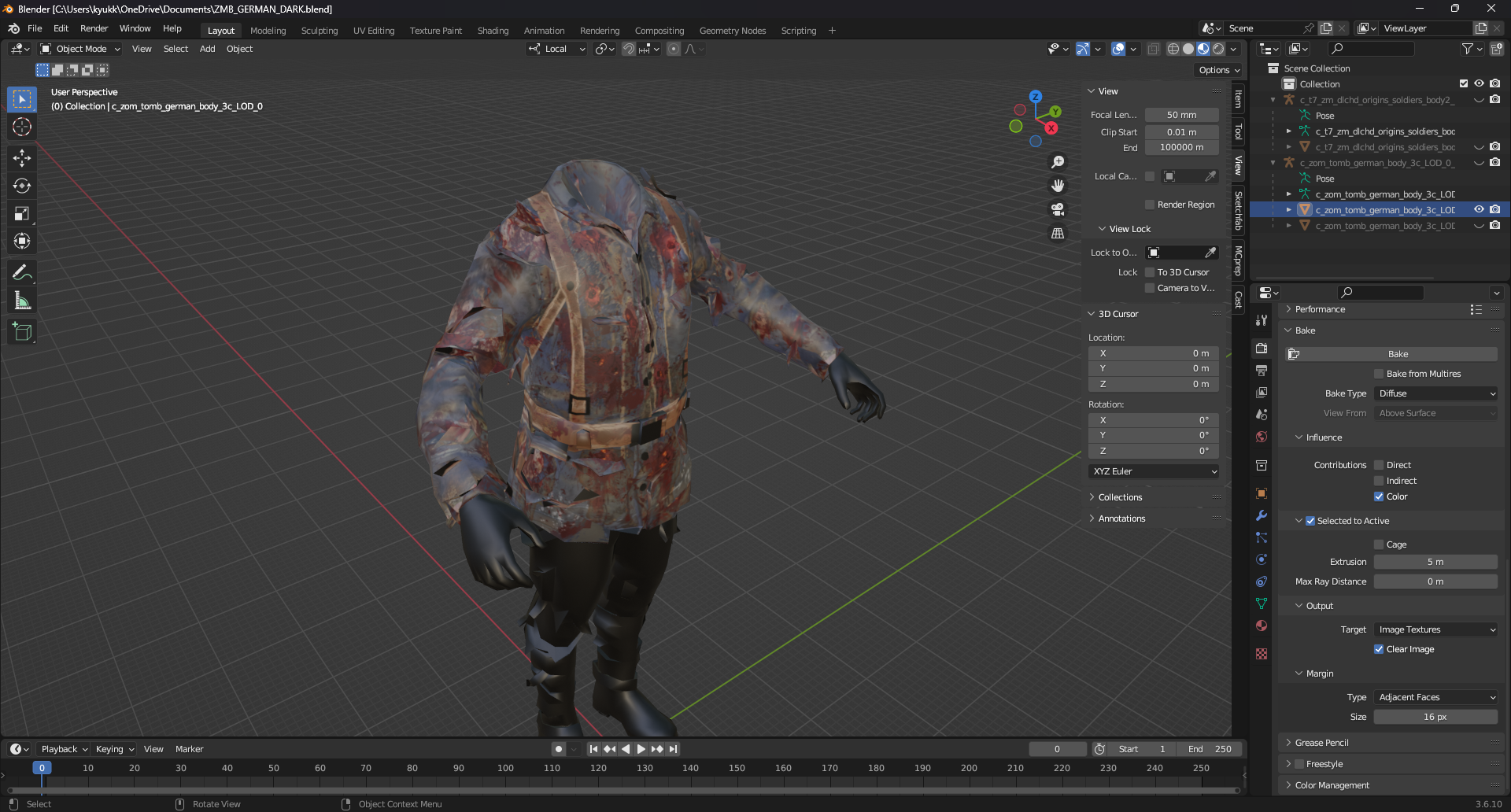1511x812 pixels.
Task: Switch to rendered viewport shading
Action: click(1218, 49)
